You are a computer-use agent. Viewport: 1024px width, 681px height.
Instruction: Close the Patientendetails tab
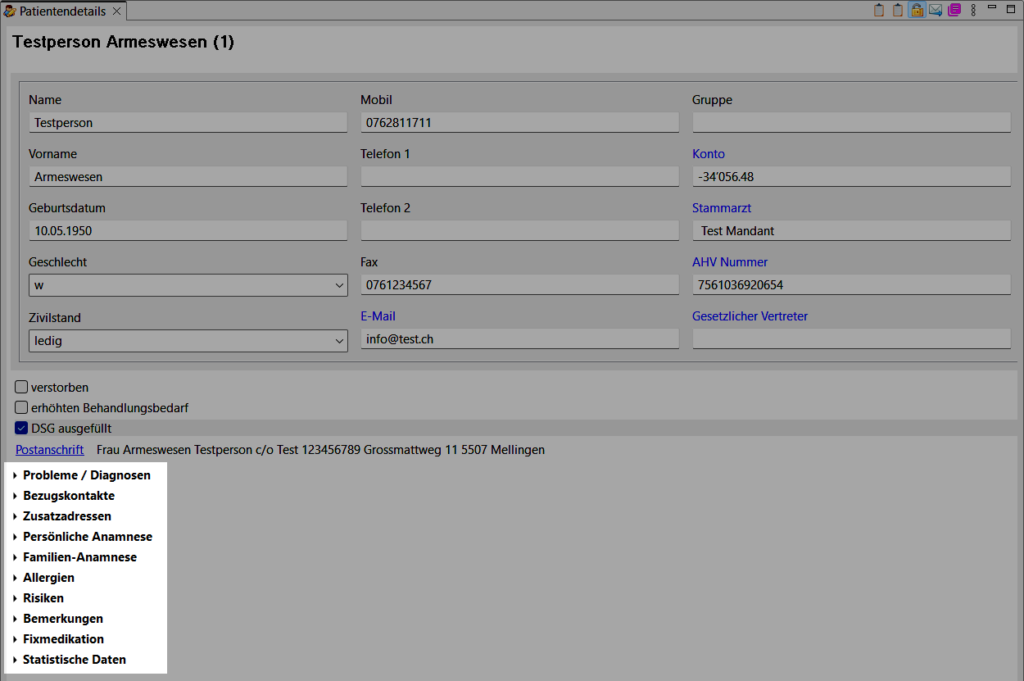[x=116, y=11]
